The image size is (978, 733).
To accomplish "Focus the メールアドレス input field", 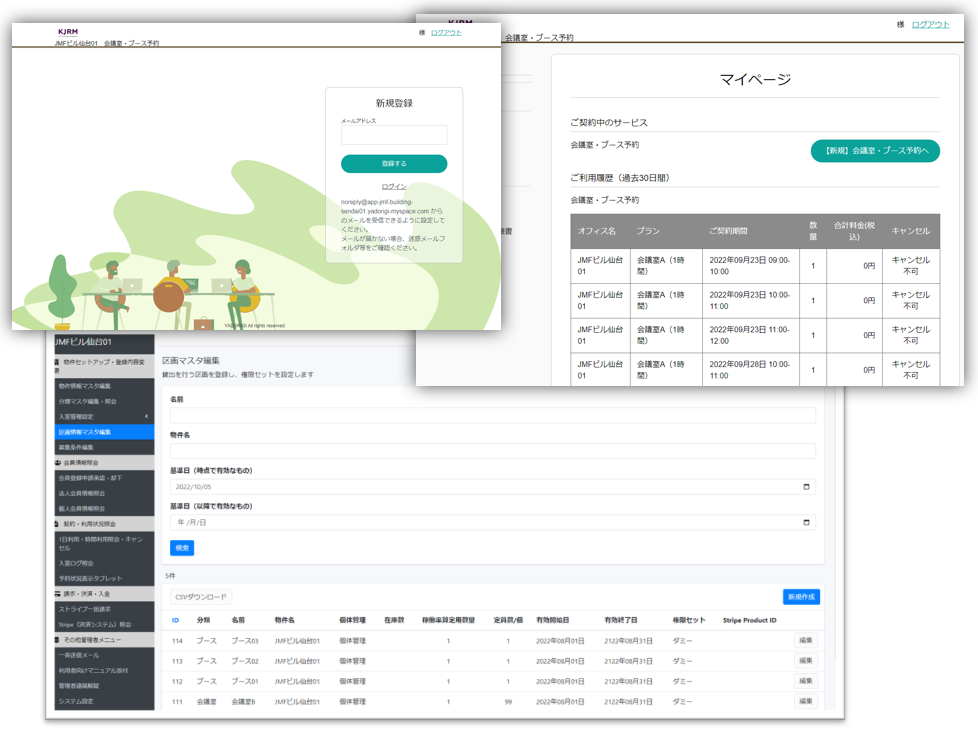I will click(394, 135).
